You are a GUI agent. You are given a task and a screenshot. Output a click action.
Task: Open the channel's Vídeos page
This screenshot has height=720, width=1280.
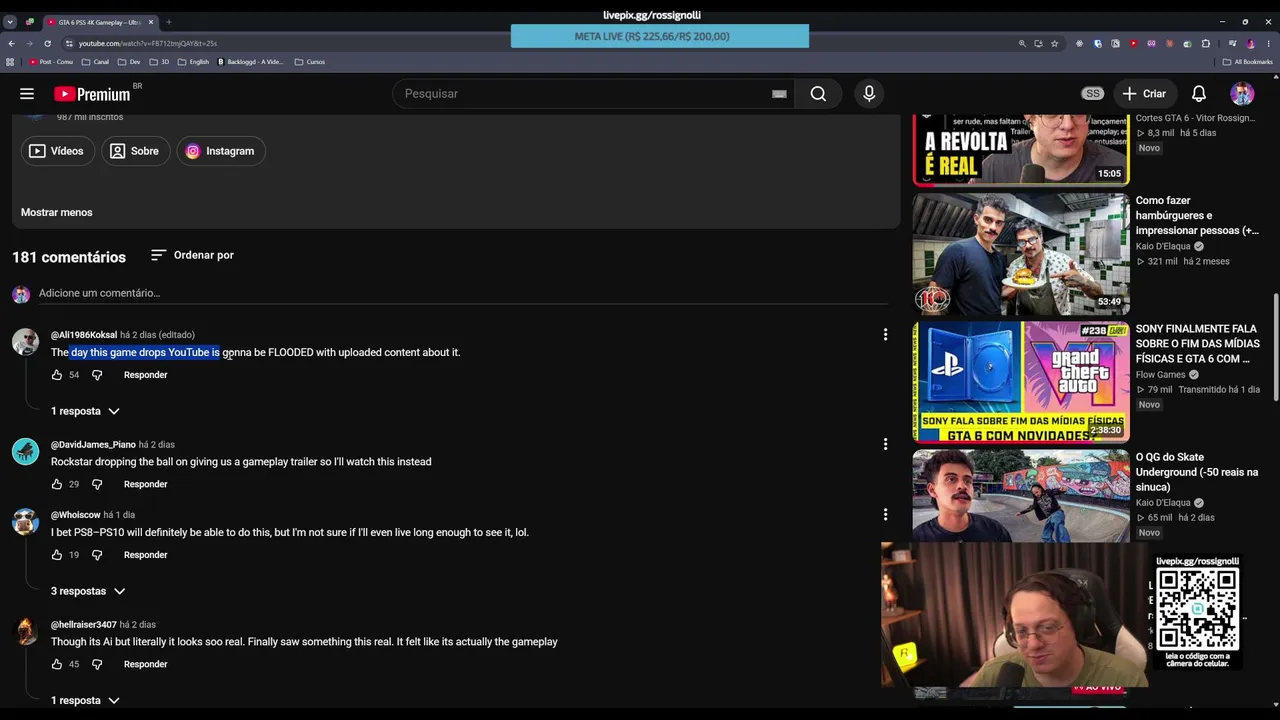(57, 151)
